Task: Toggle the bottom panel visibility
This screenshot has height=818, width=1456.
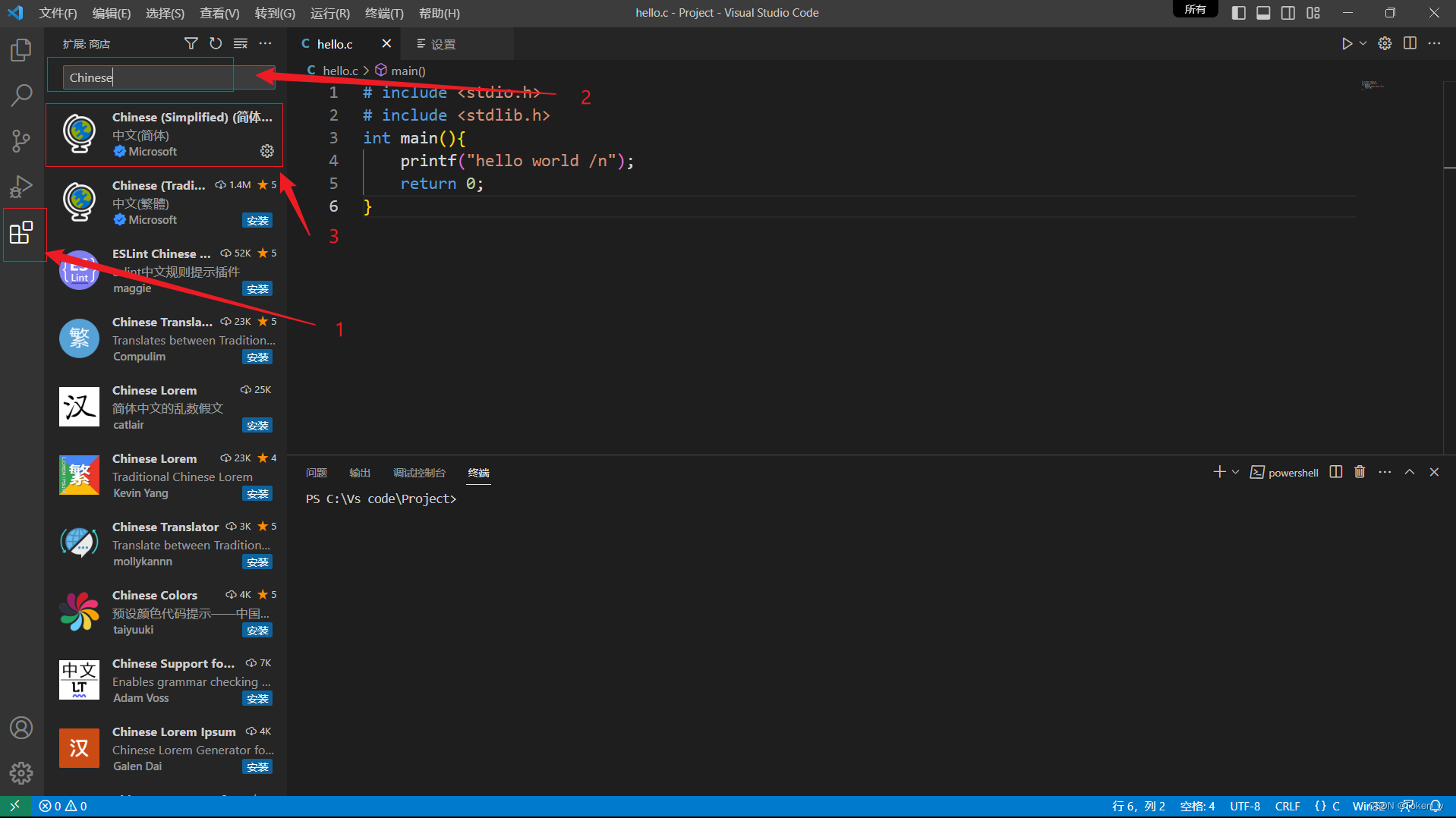Action: click(x=1263, y=13)
